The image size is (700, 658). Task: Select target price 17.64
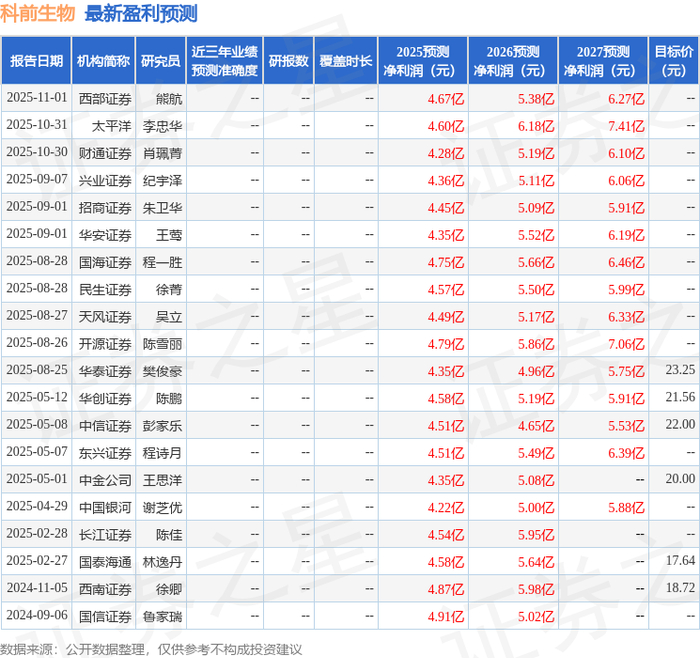[680, 561]
